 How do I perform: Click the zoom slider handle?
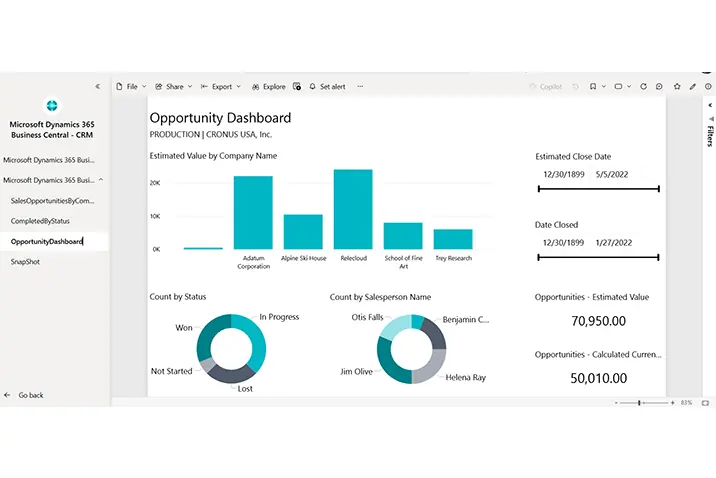(639, 403)
